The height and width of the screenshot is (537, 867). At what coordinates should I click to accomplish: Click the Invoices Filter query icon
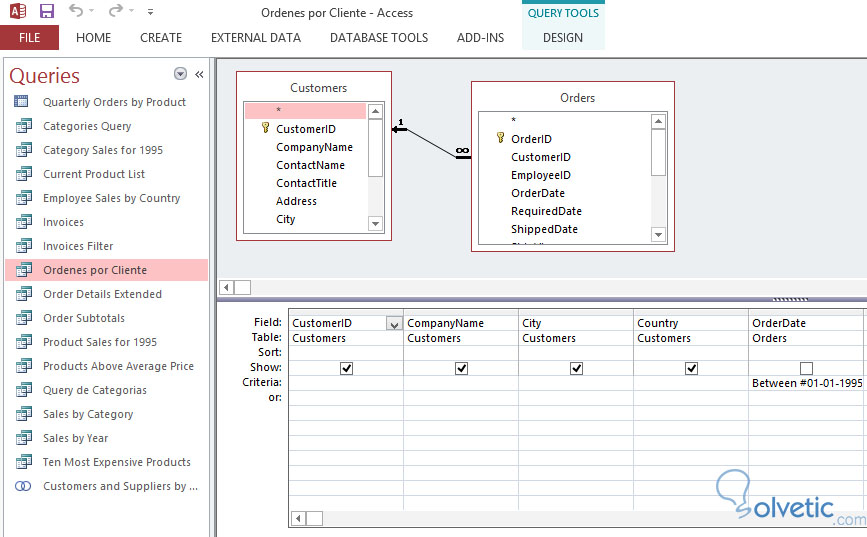click(x=23, y=246)
